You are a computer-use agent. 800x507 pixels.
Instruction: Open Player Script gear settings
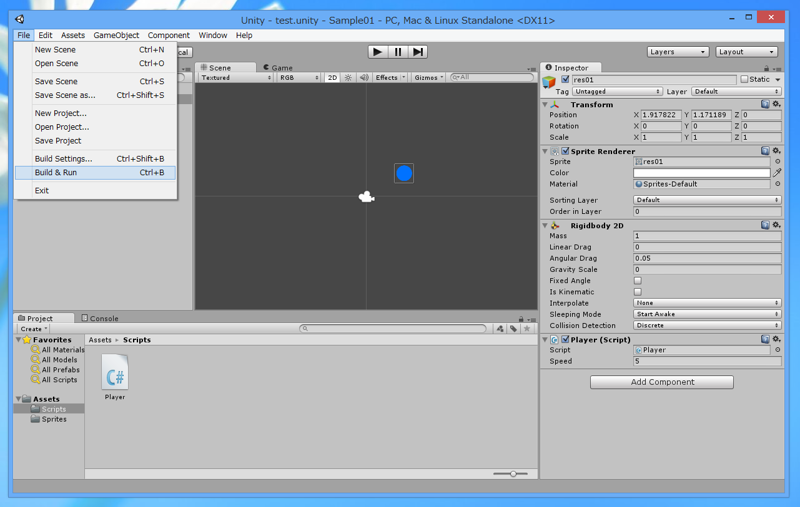(776, 339)
